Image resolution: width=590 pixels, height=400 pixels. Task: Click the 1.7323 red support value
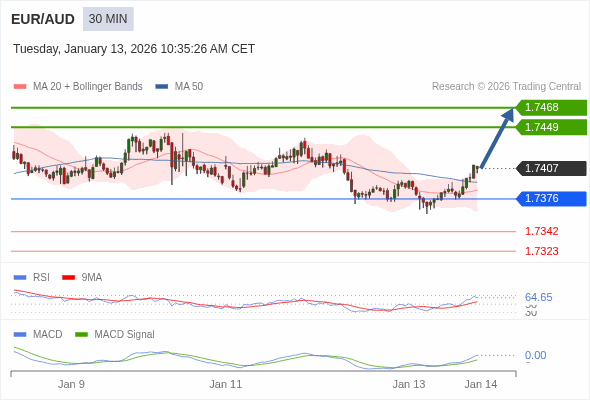[541, 251]
